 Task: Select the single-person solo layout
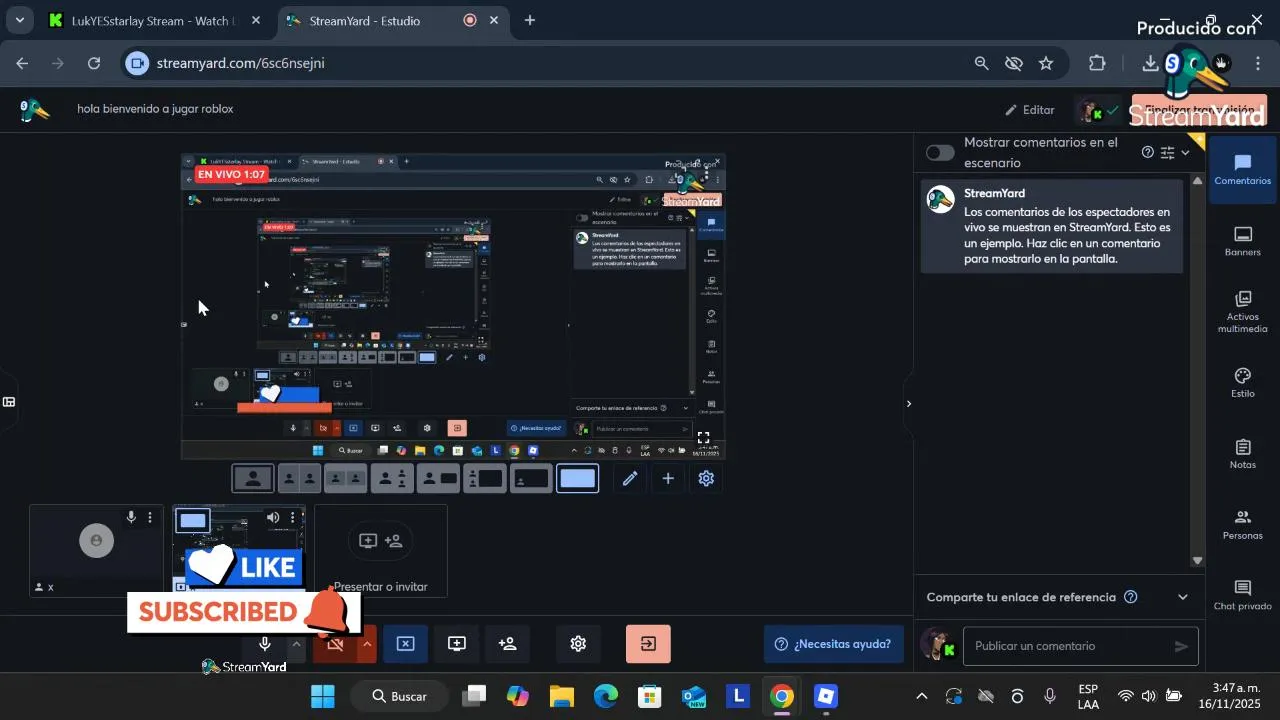click(253, 478)
